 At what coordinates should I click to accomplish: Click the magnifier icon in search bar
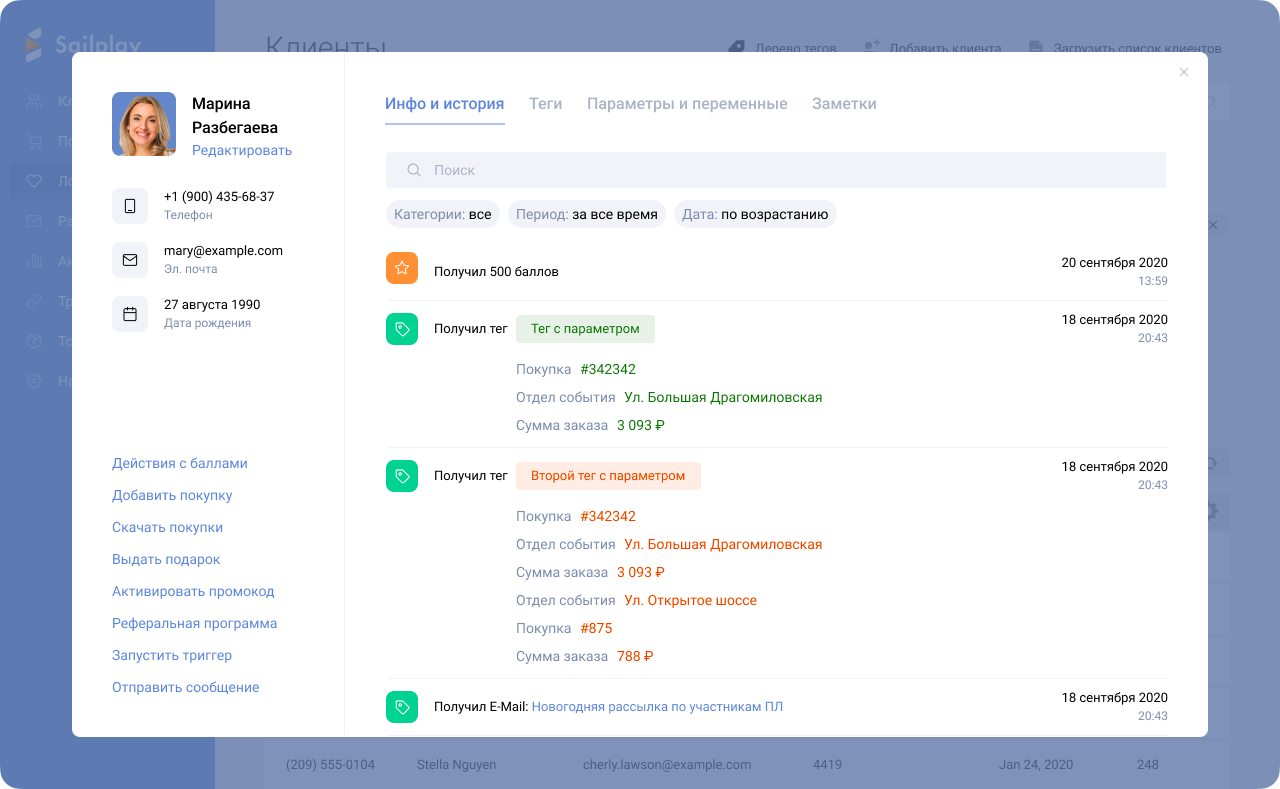(414, 171)
